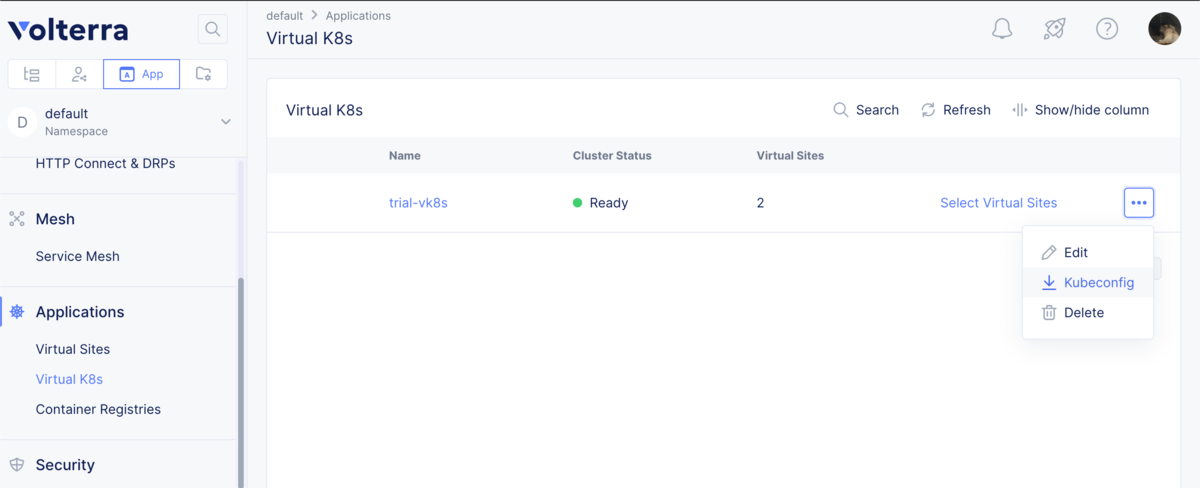Expand the default namespace dropdown chevron
This screenshot has width=1200, height=488.
pyautogui.click(x=226, y=122)
